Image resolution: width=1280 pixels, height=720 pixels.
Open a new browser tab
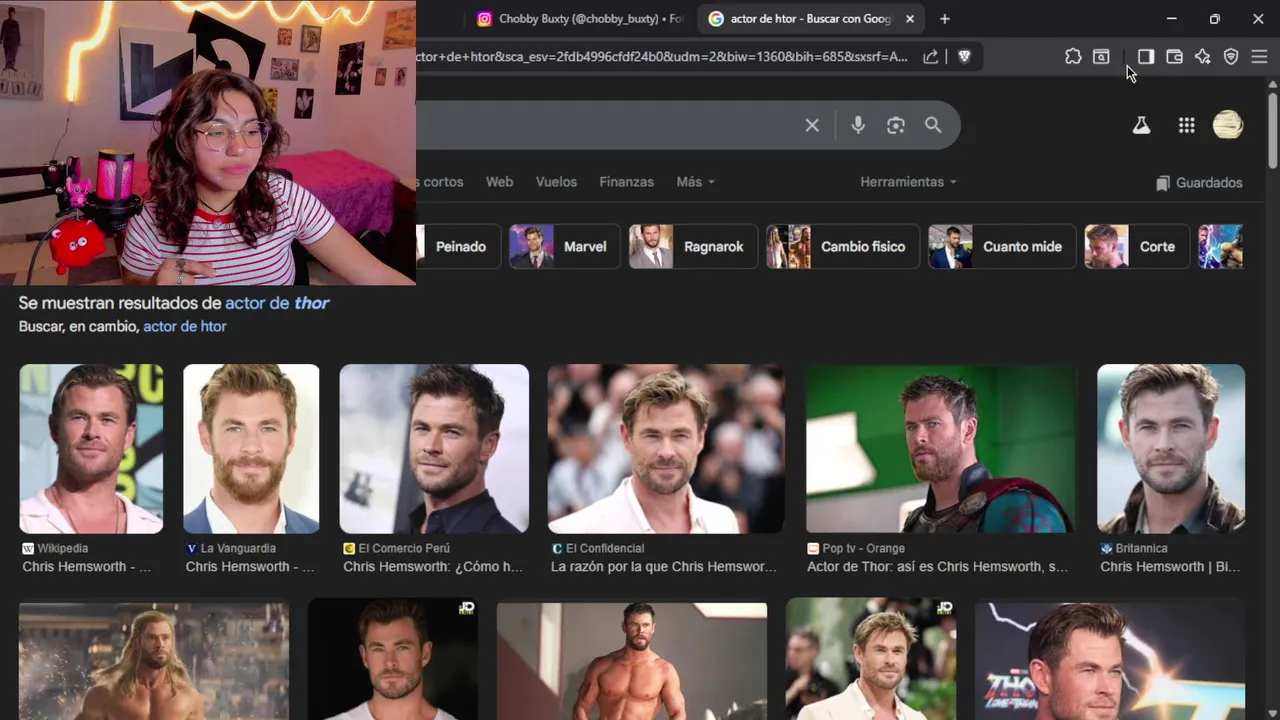945,19
